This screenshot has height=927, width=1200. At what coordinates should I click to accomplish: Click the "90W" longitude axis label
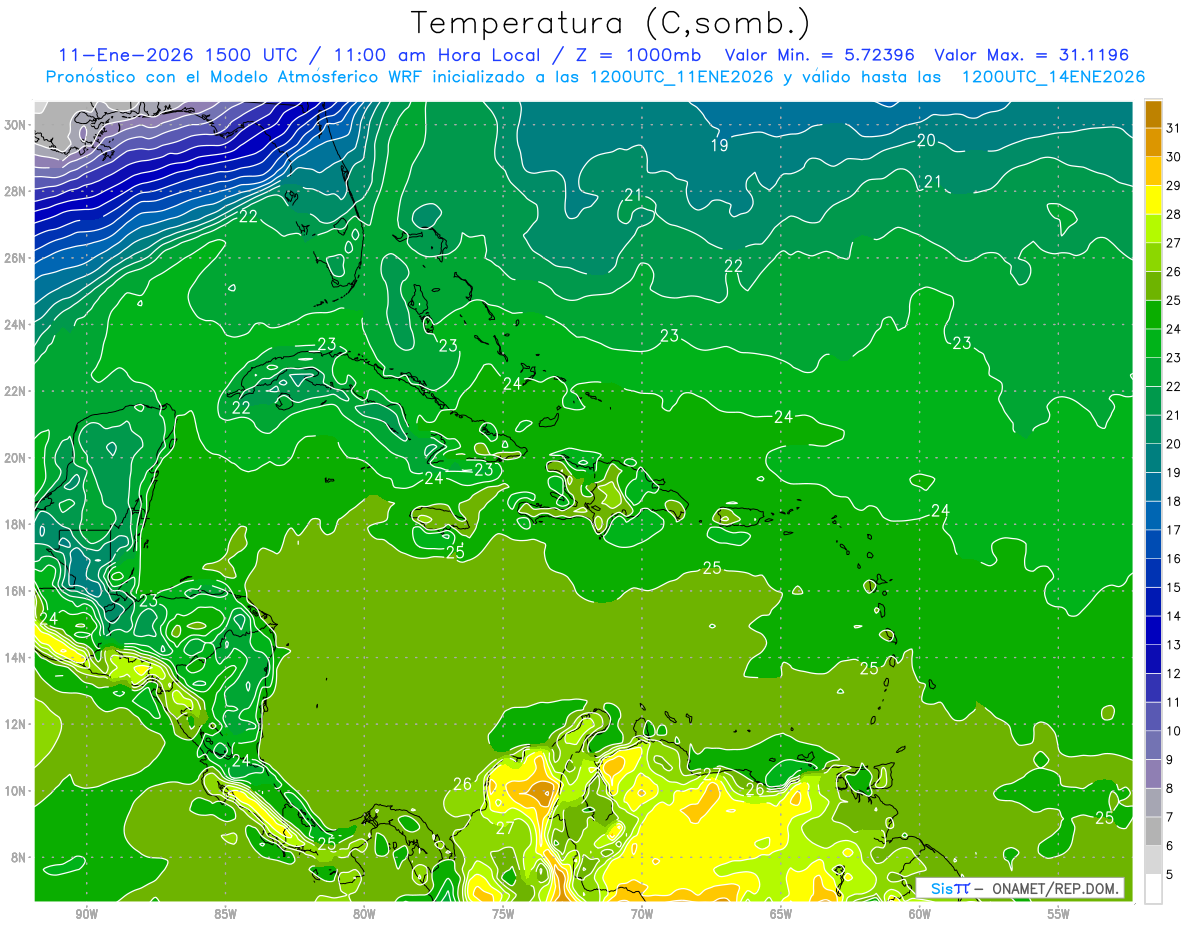click(86, 914)
